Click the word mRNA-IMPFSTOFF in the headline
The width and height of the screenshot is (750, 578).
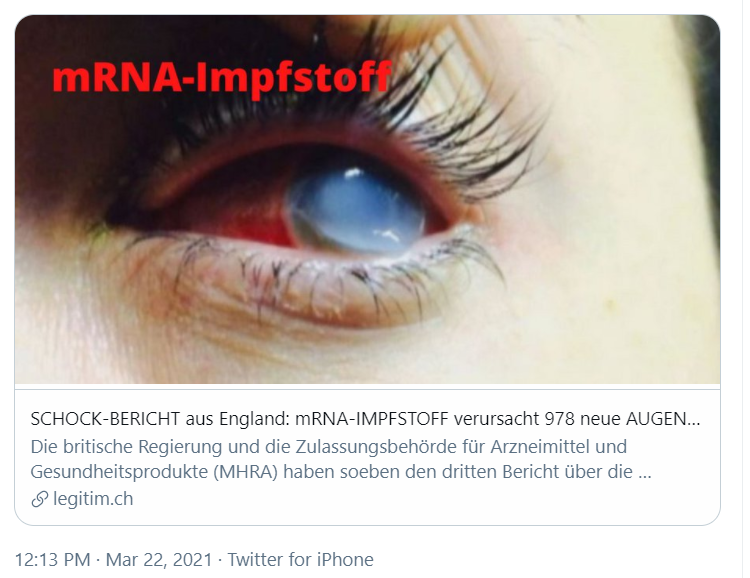click(x=372, y=419)
